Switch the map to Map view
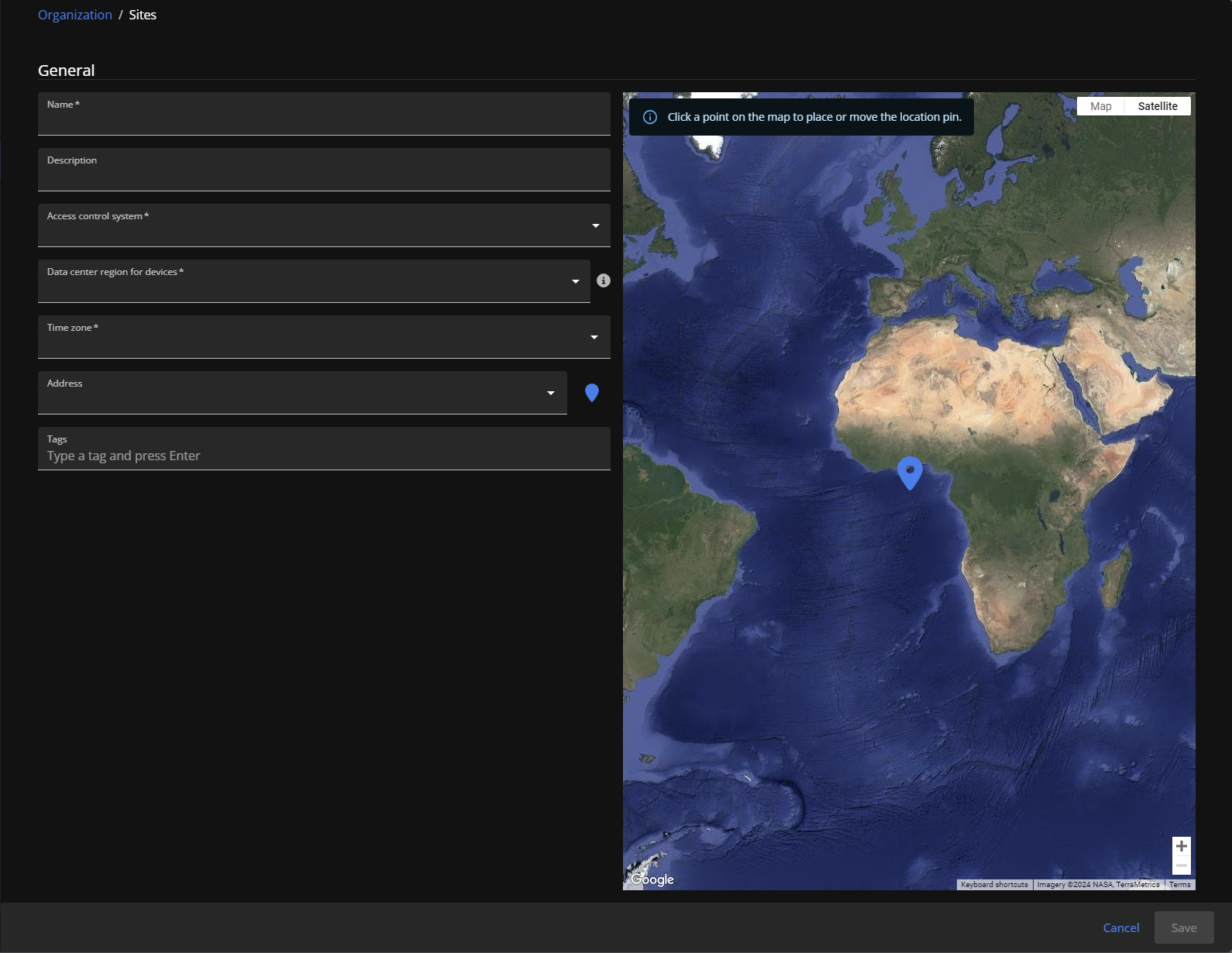The image size is (1232, 953). (1100, 106)
